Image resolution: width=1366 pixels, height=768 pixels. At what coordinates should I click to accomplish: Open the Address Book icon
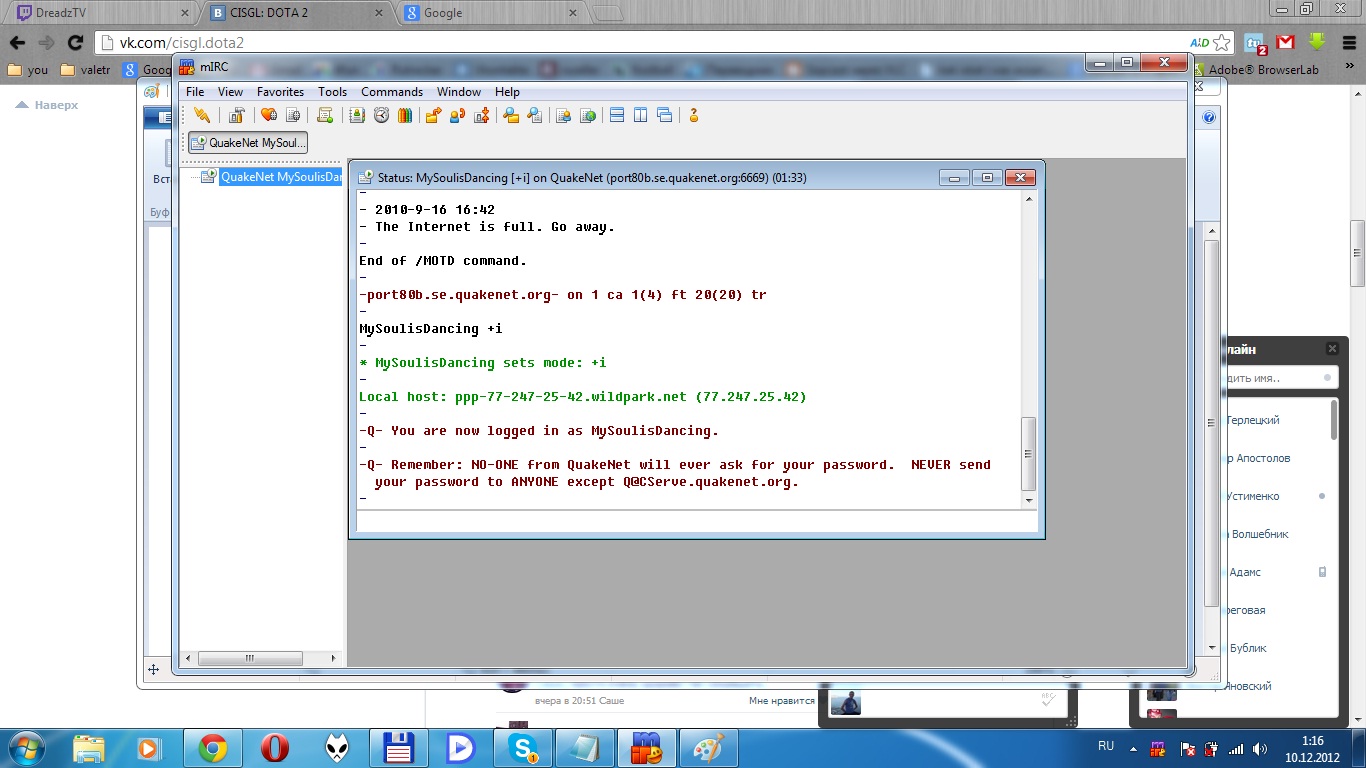357,115
